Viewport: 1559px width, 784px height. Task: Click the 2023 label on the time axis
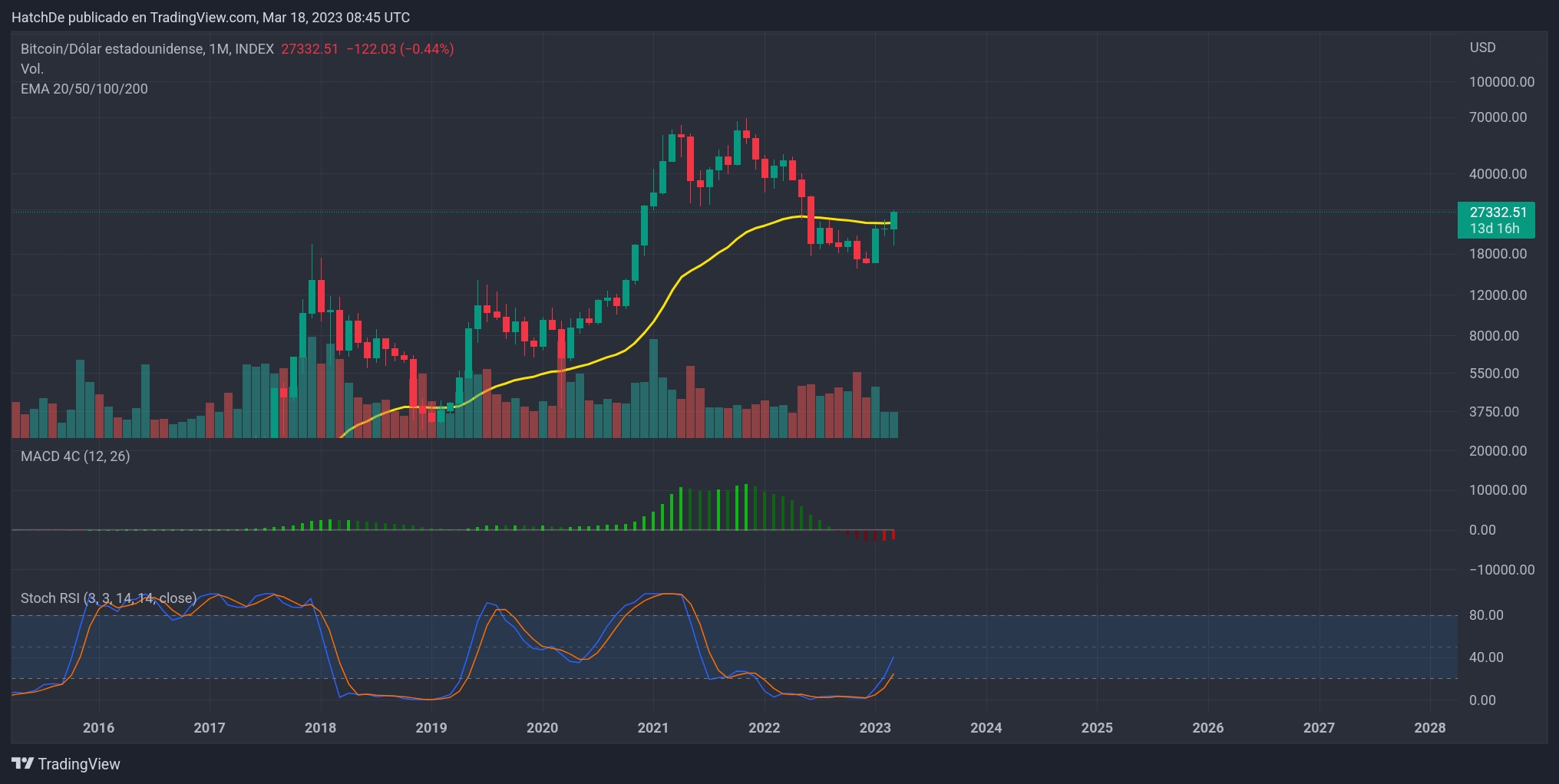coord(875,727)
